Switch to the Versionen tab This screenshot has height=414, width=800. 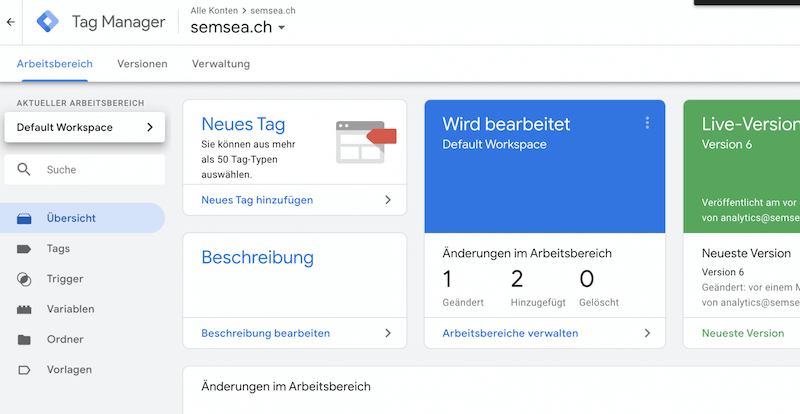(x=142, y=64)
